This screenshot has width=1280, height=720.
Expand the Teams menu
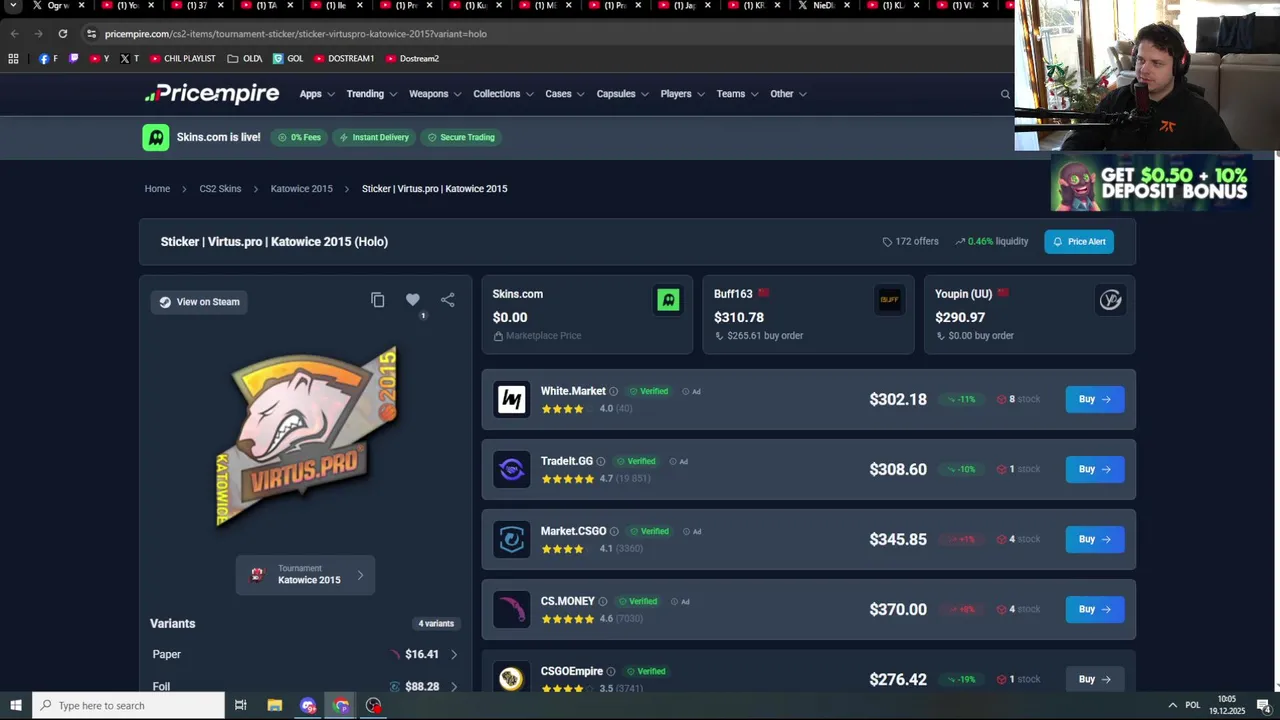(x=737, y=94)
